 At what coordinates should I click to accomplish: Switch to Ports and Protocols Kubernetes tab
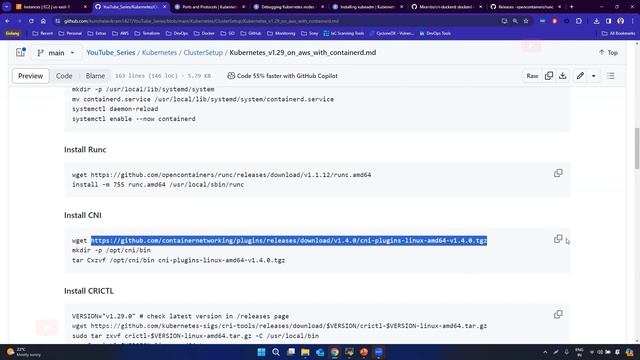click(209, 7)
